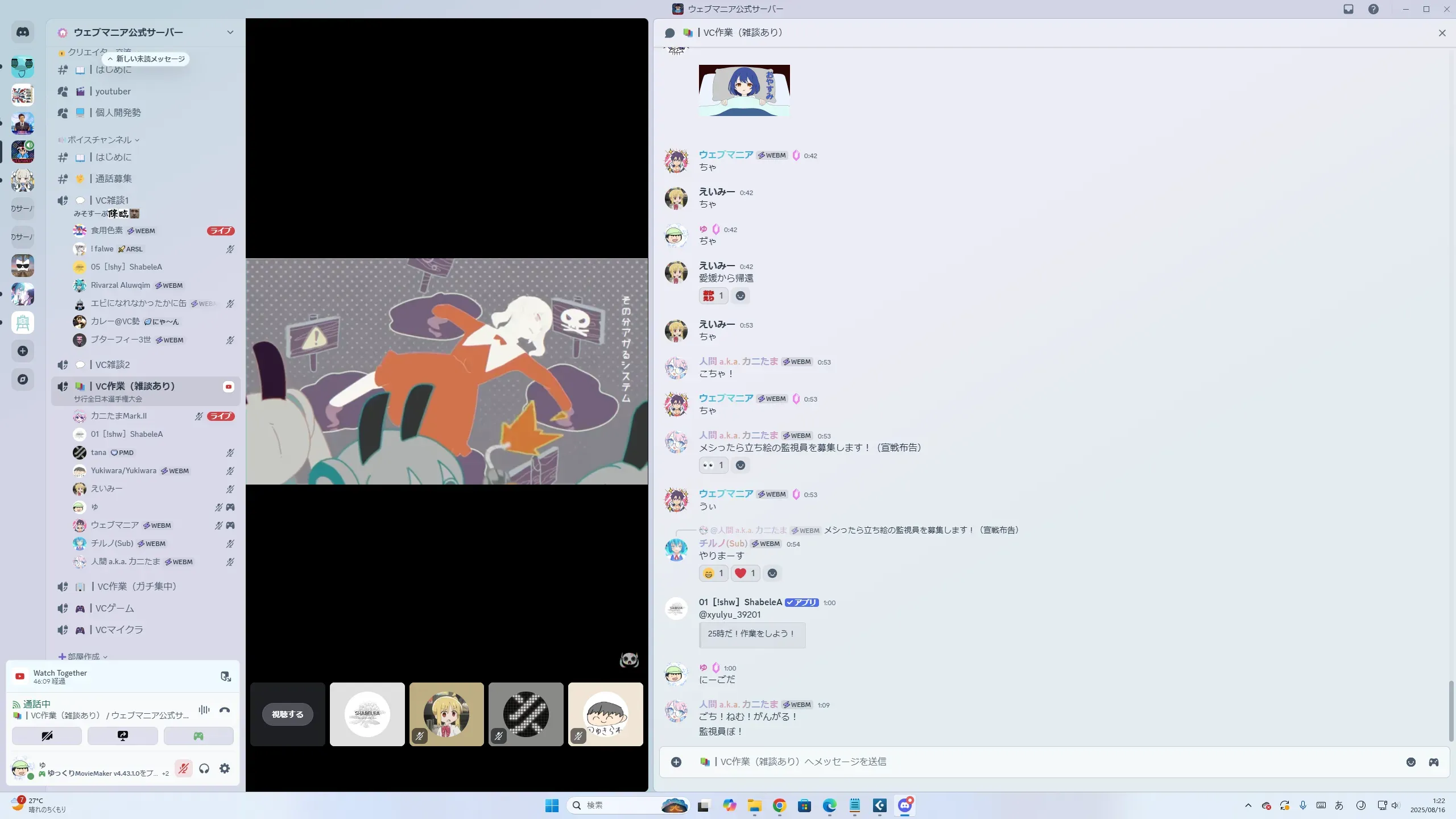Open Discord direct messages home

pos(23,32)
